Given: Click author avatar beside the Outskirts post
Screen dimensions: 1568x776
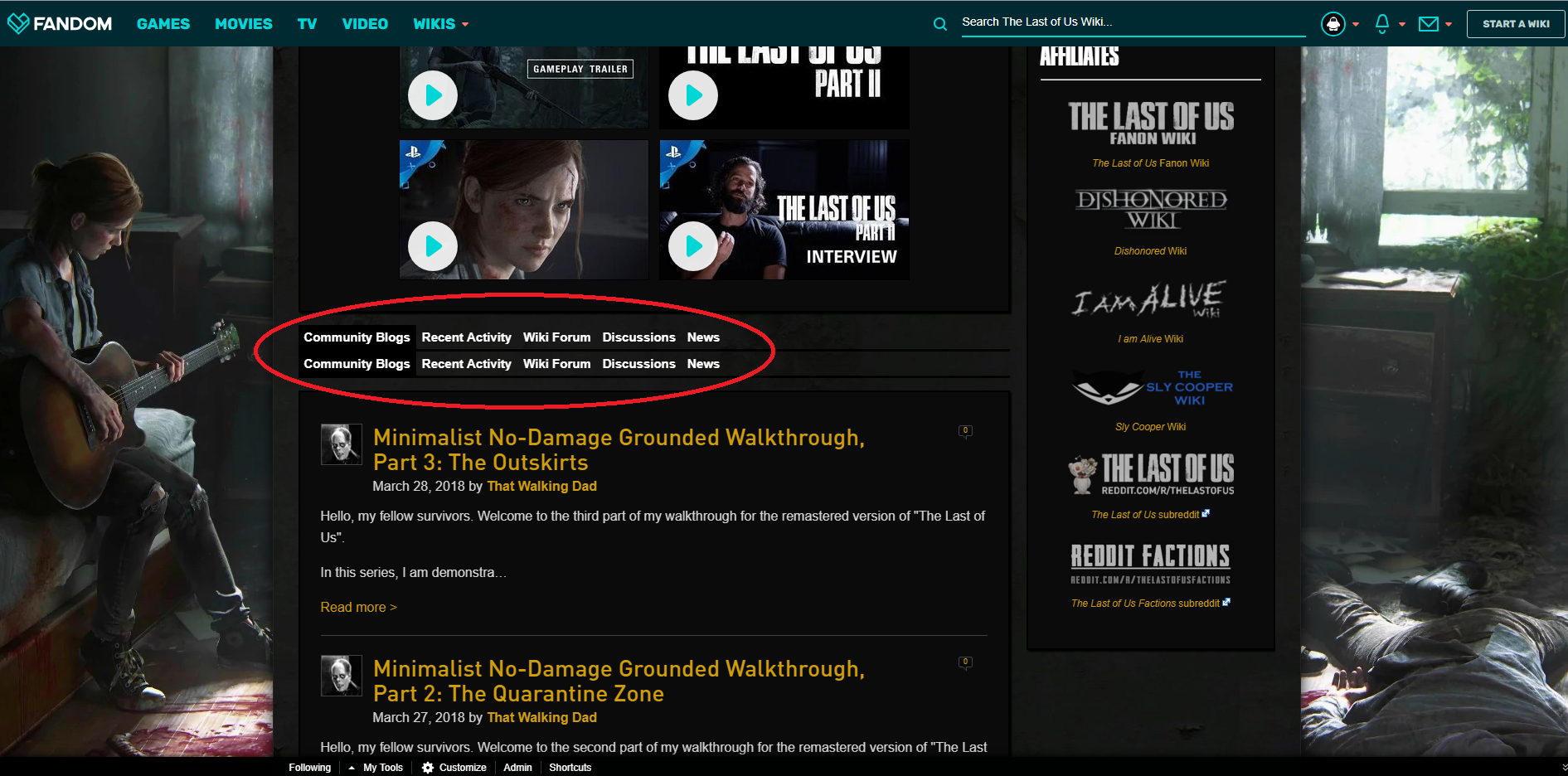Looking at the screenshot, I should pyautogui.click(x=342, y=444).
